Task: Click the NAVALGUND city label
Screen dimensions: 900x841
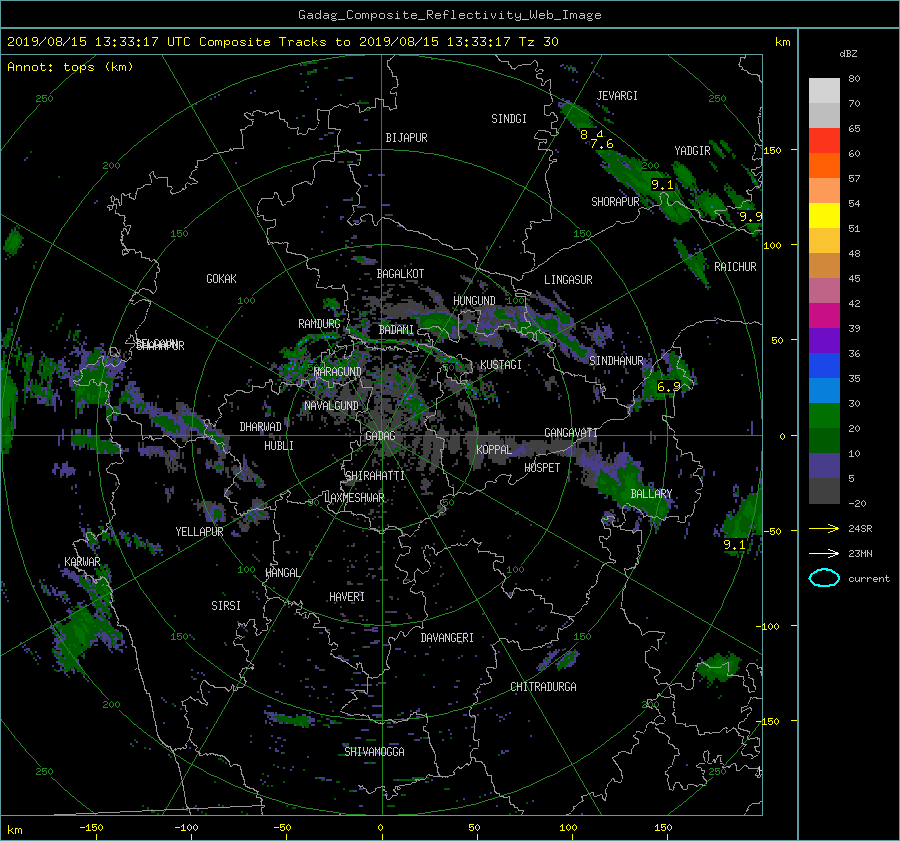Action: pos(331,405)
